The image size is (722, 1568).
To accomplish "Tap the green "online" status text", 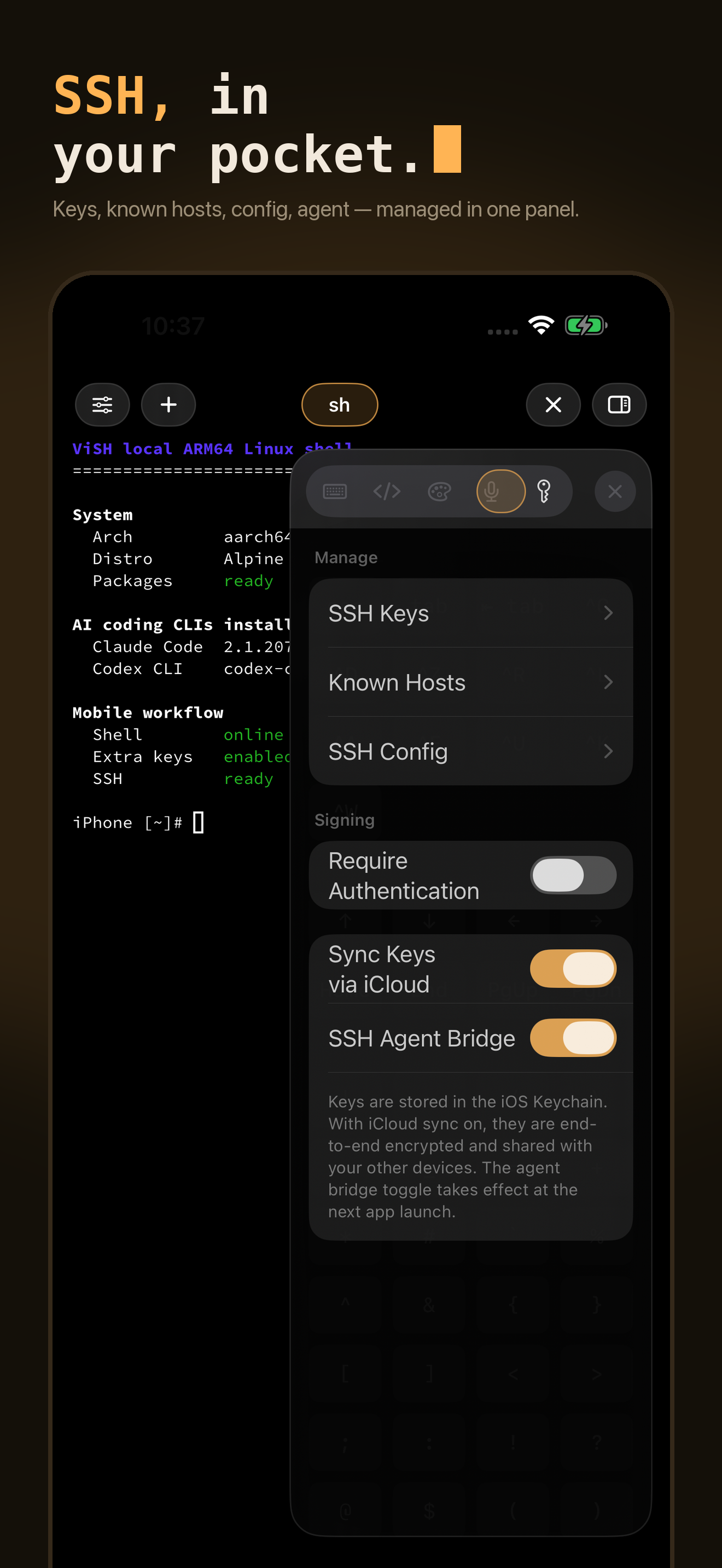I will (x=253, y=735).
